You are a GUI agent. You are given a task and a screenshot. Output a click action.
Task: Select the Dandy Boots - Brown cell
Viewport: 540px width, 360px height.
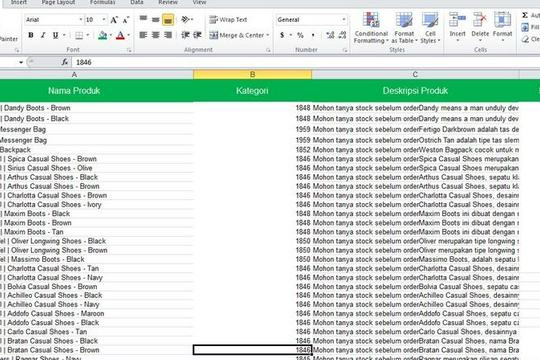point(96,108)
